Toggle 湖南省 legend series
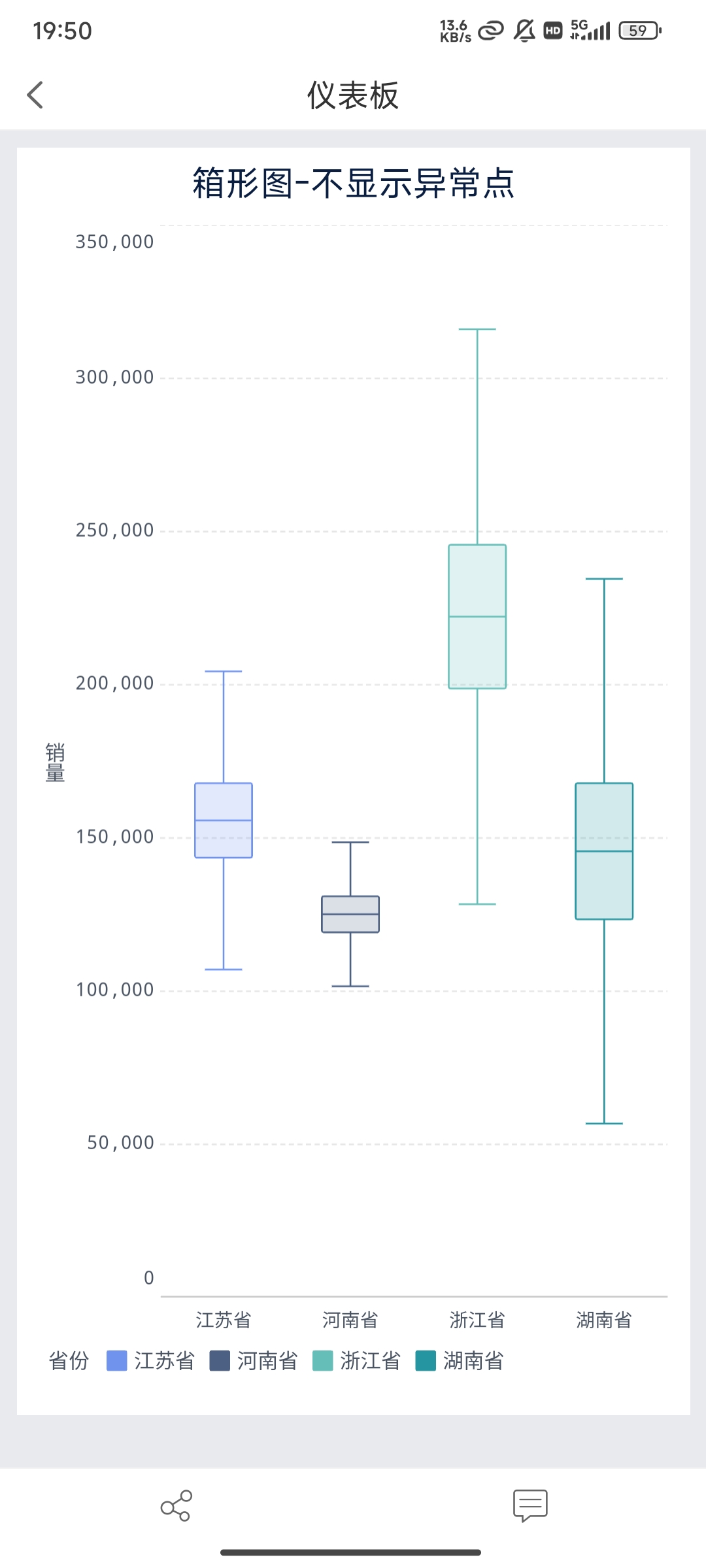706x1568 pixels. (x=460, y=1361)
